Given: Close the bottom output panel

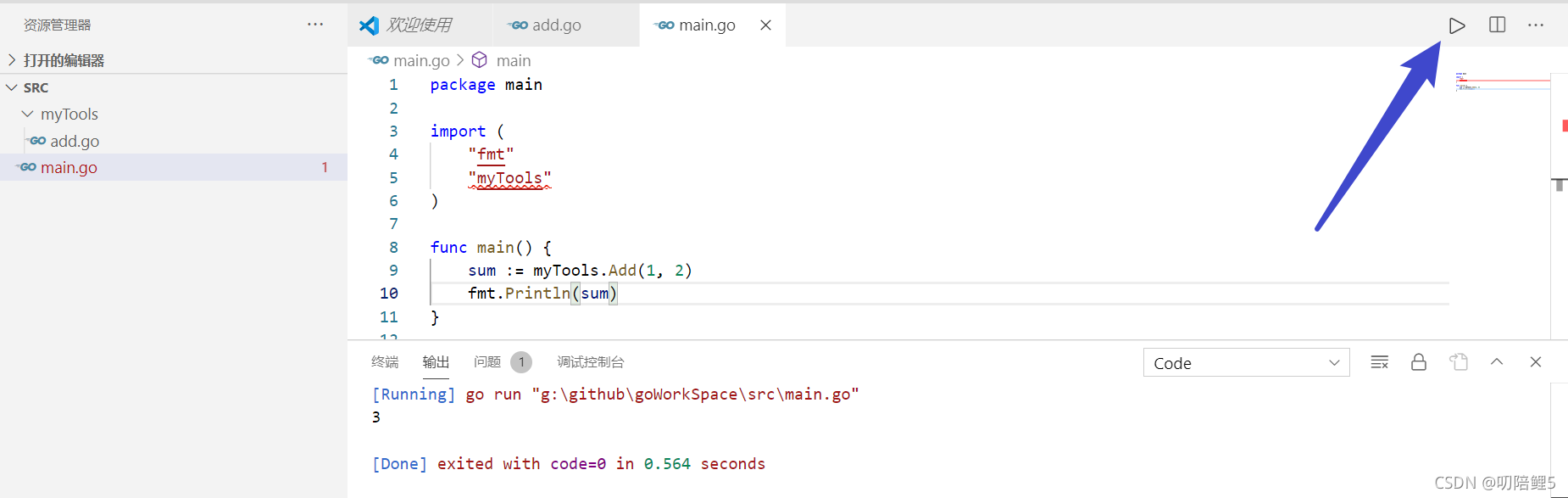Looking at the screenshot, I should (1535, 362).
